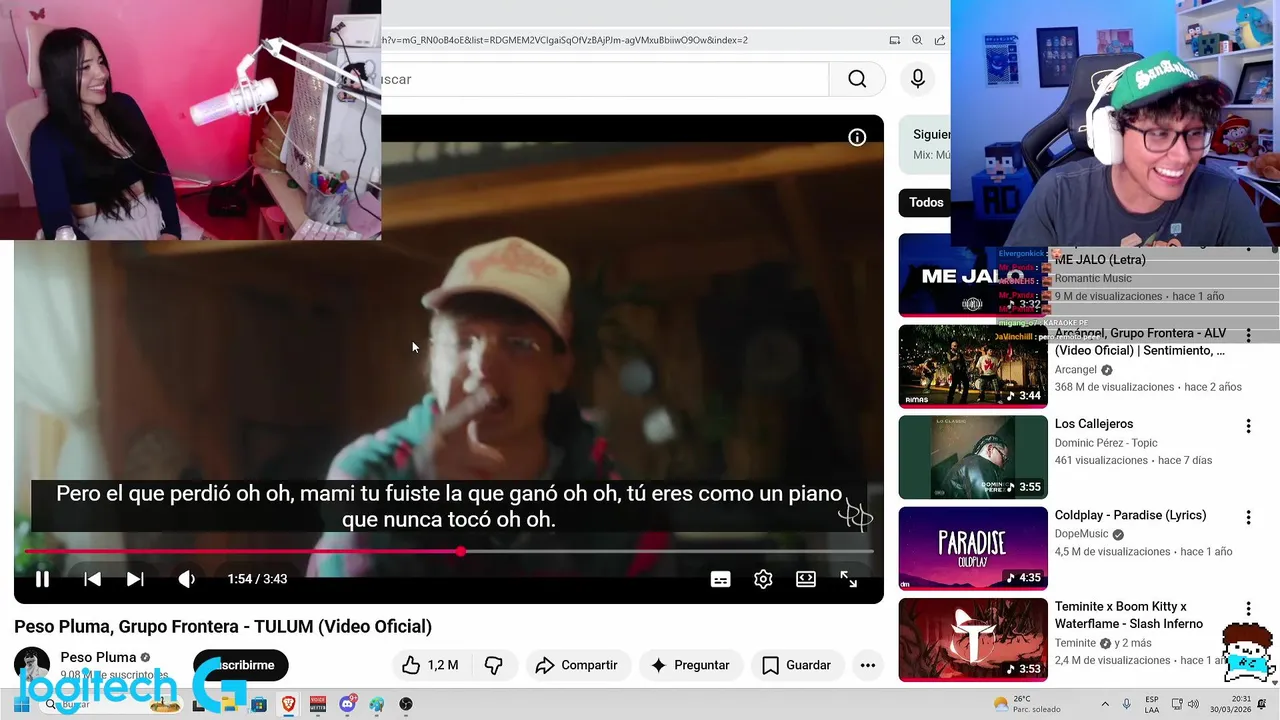Viewport: 1280px width, 720px height.
Task: Open the info card icon on video
Action: [857, 138]
